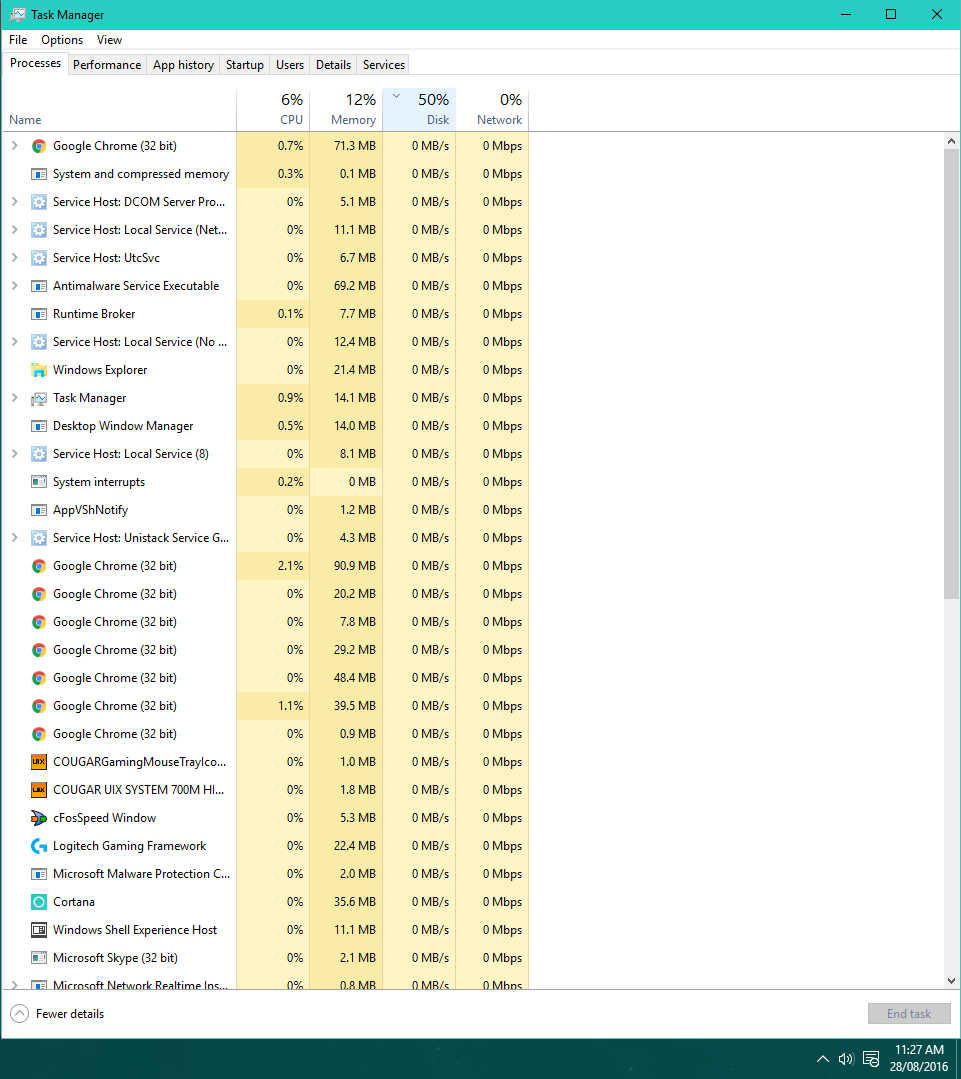The width and height of the screenshot is (961, 1079).
Task: Click the Task Manager title bar icon
Action: click(x=18, y=14)
